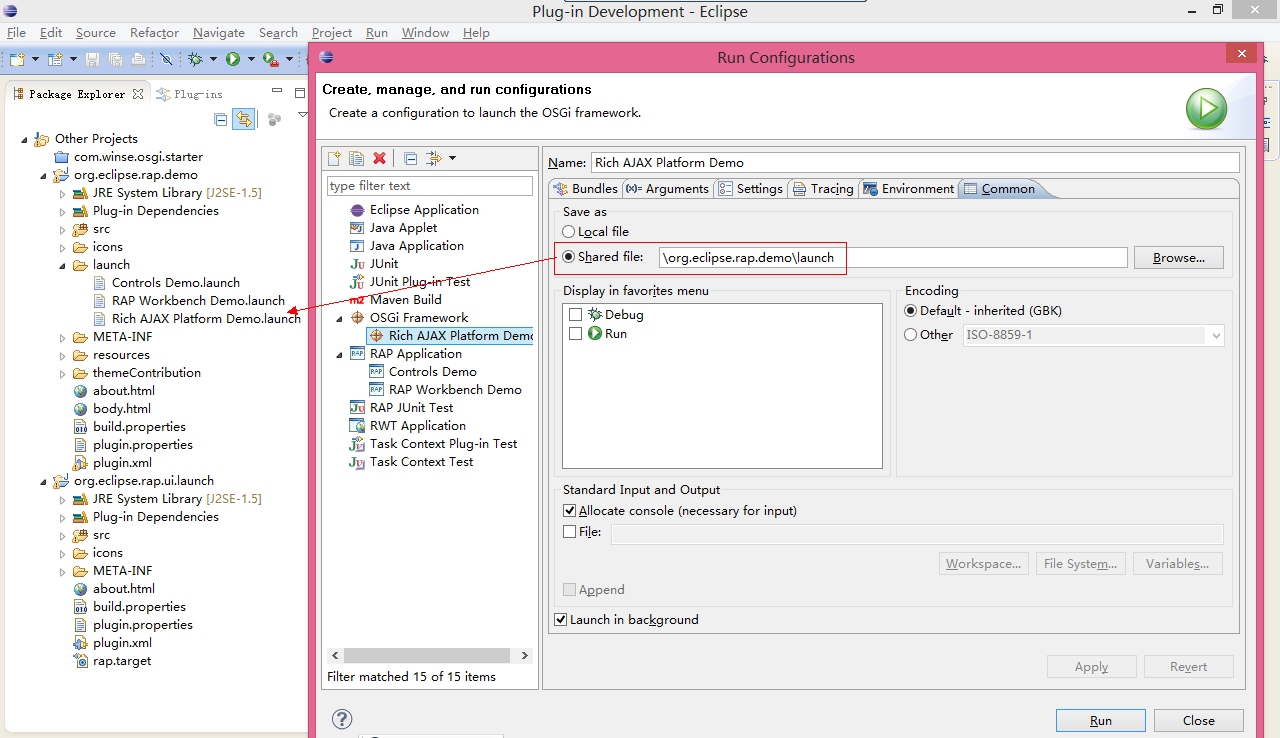This screenshot has width=1280, height=738.
Task: Select RAP Workbench Demo configuration
Action: [x=455, y=390]
